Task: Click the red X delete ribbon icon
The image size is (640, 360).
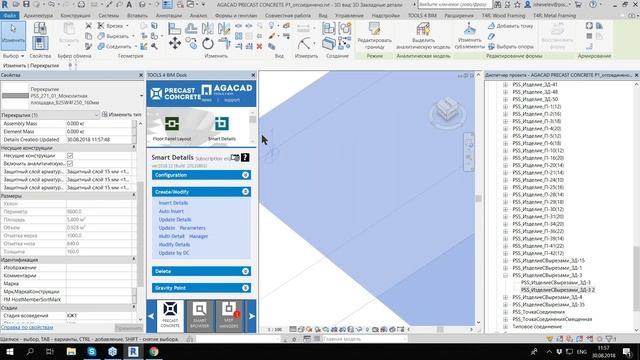Action: point(259,47)
